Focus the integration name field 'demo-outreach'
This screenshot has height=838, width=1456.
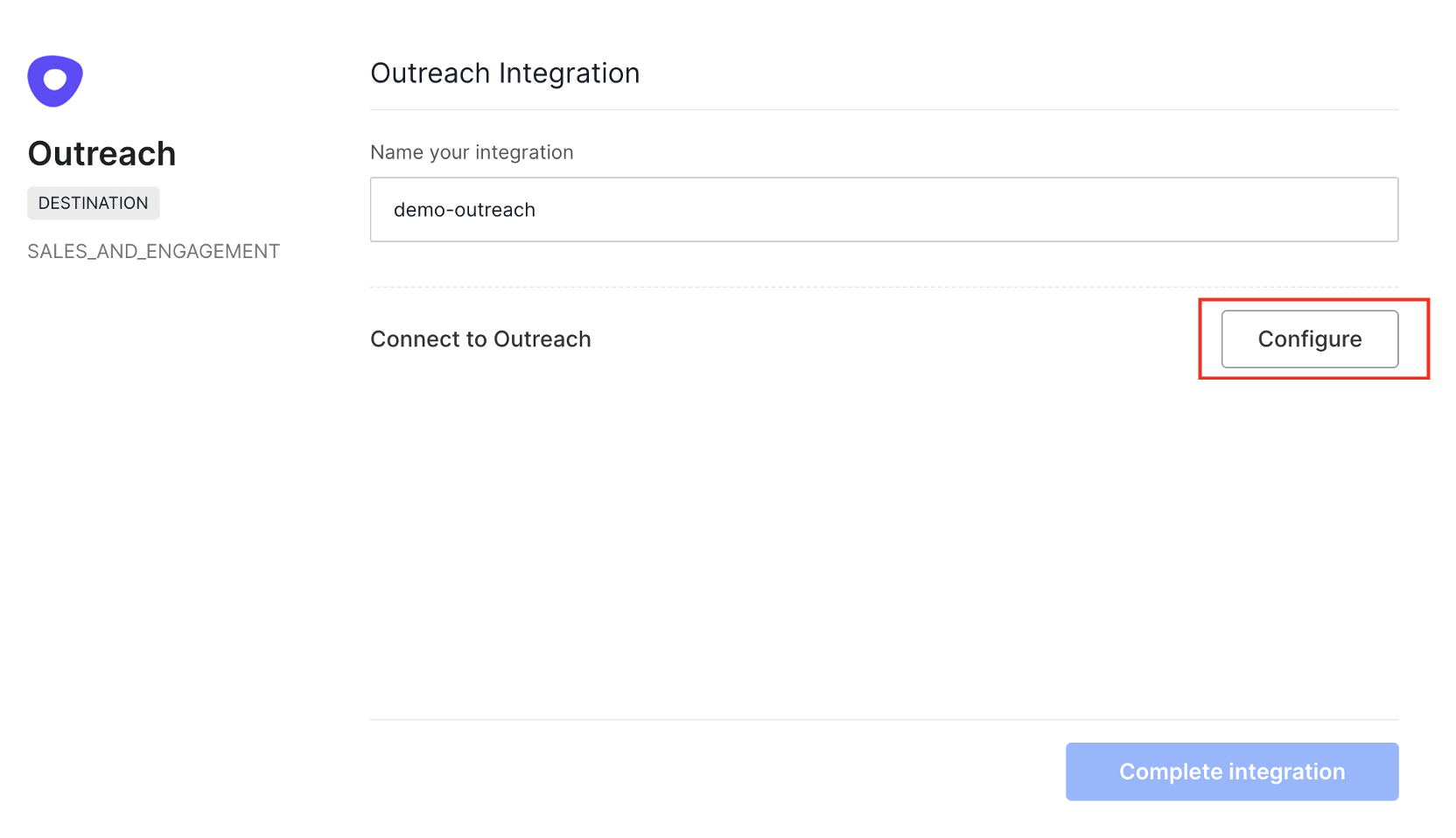pos(884,210)
